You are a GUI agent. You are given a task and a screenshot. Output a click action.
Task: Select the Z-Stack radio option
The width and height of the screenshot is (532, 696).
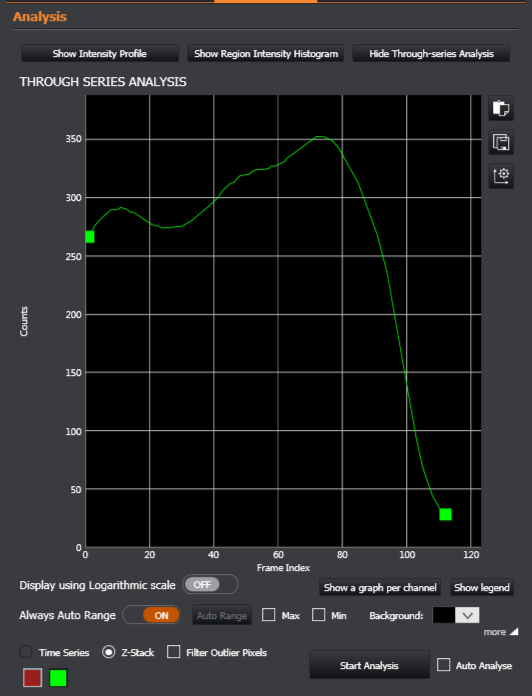tap(109, 652)
